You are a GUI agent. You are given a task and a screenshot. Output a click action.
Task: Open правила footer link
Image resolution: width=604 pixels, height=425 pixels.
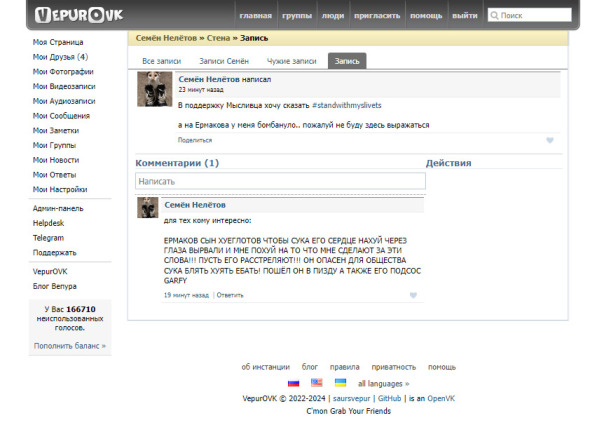coord(344,367)
